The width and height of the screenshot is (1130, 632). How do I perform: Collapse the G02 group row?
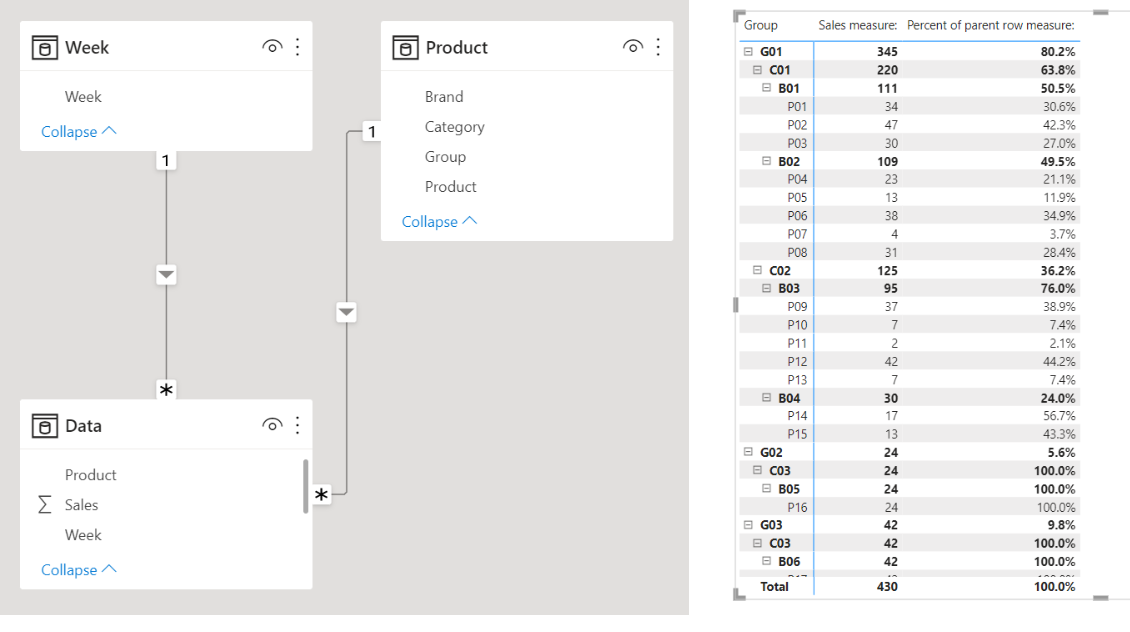tap(748, 452)
